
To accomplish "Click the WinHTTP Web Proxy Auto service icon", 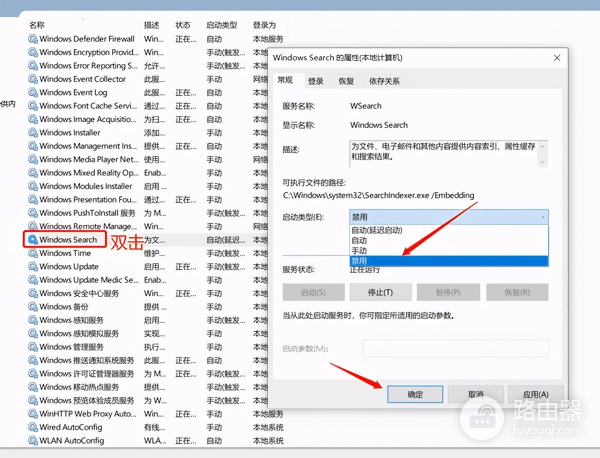I will tap(33, 414).
